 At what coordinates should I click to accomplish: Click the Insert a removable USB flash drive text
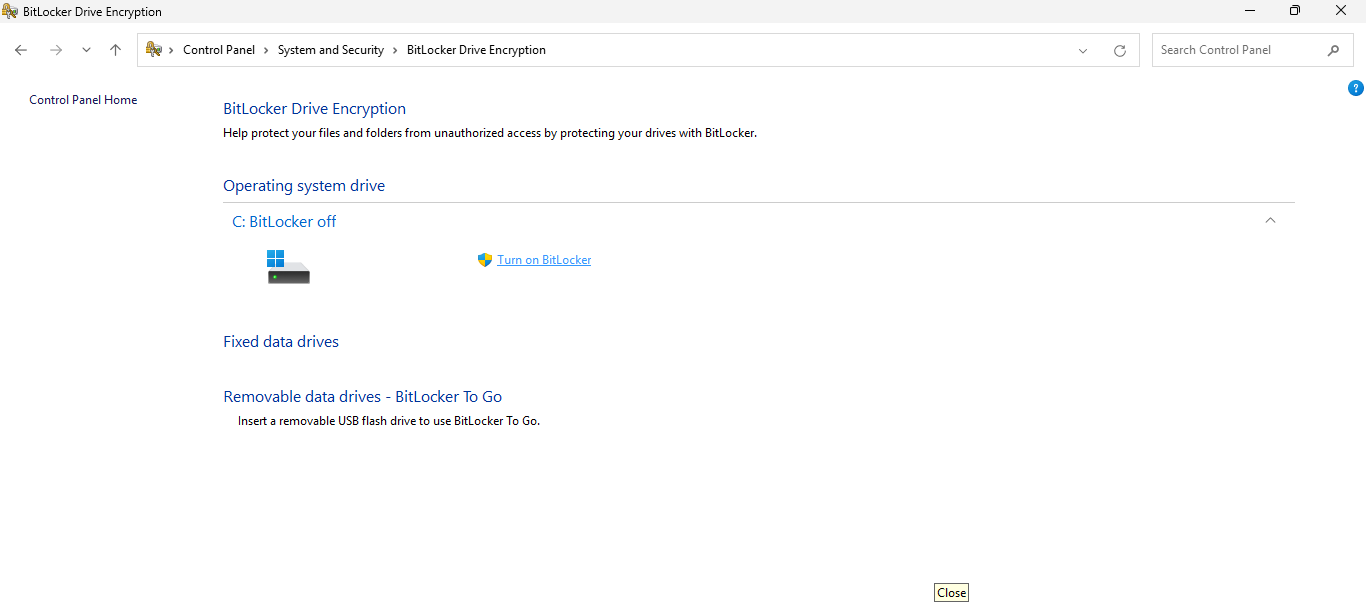389,421
